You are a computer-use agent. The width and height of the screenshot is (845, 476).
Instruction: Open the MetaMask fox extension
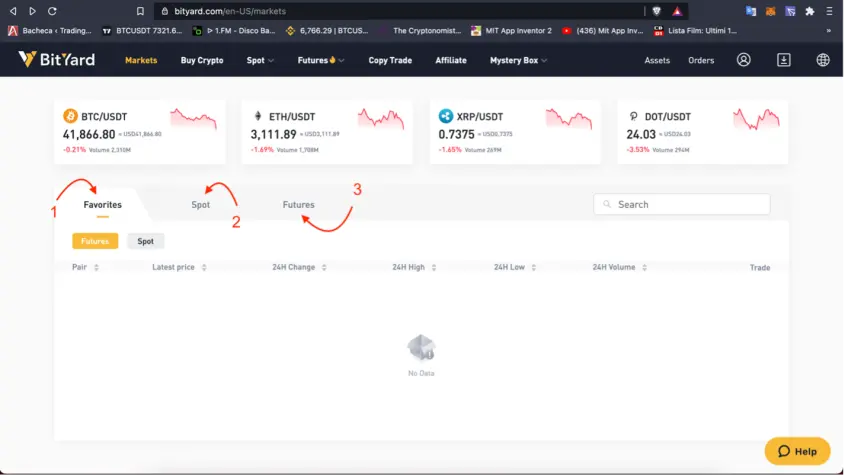(x=771, y=11)
